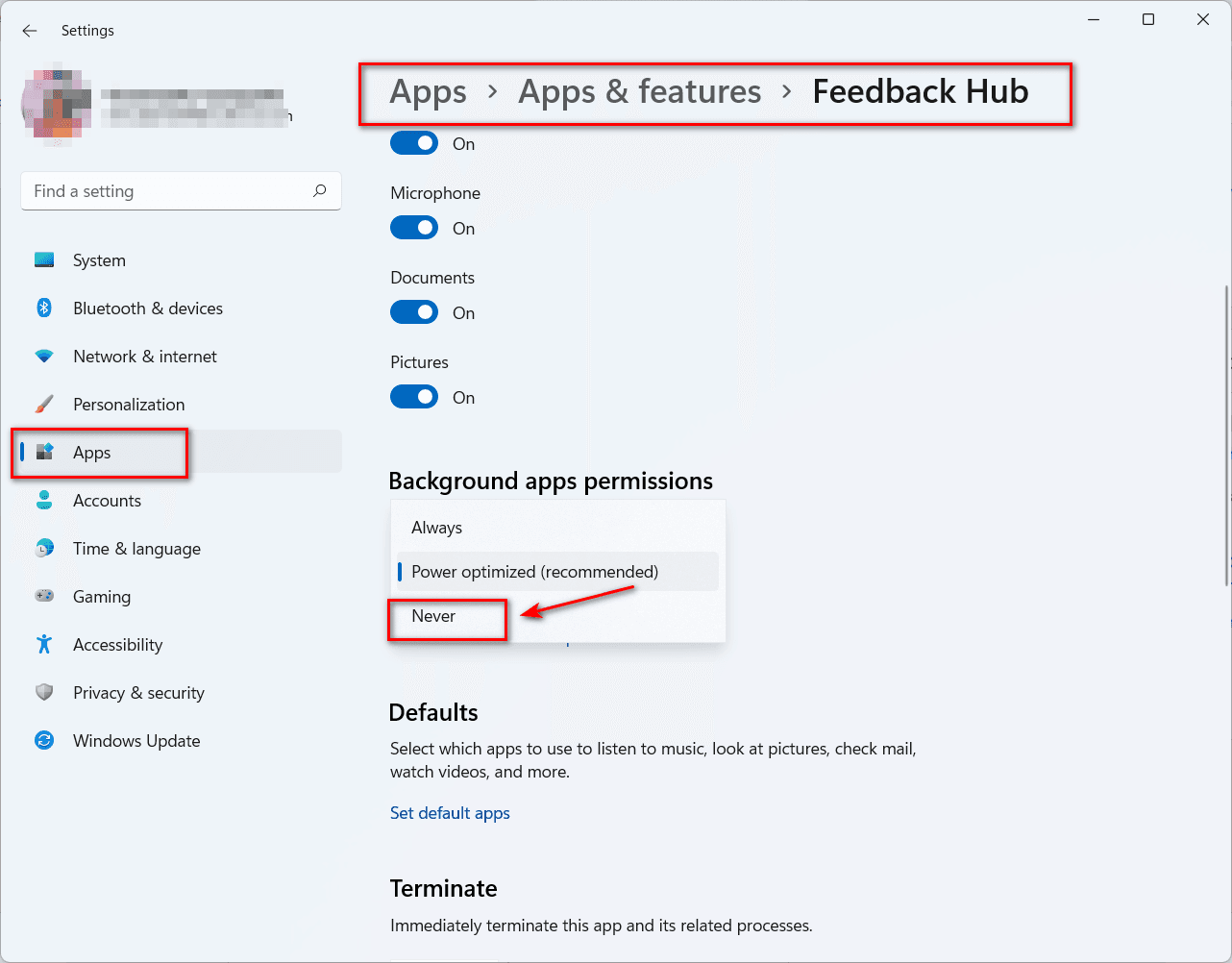Image resolution: width=1232 pixels, height=963 pixels.
Task: Click the Find a setting search box
Action: 181,191
